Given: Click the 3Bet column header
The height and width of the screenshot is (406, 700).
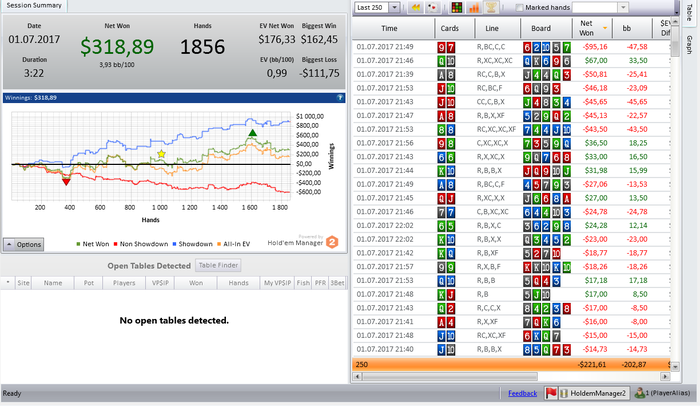Looking at the screenshot, I should [x=337, y=283].
